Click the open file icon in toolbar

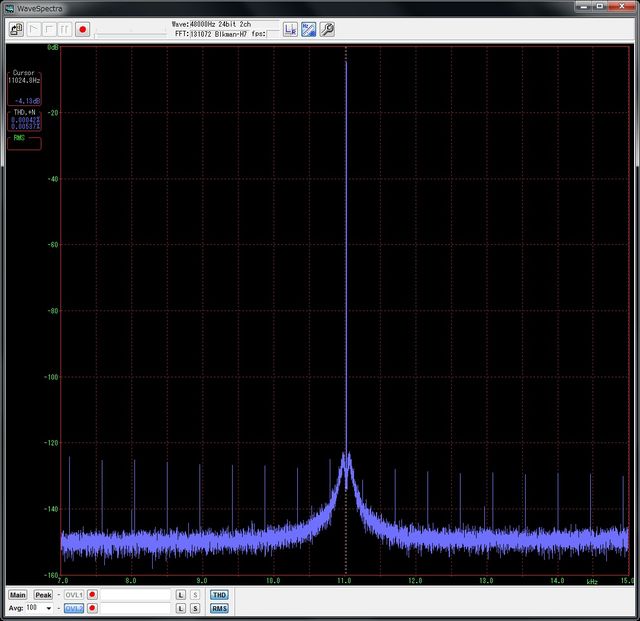pos(17,30)
